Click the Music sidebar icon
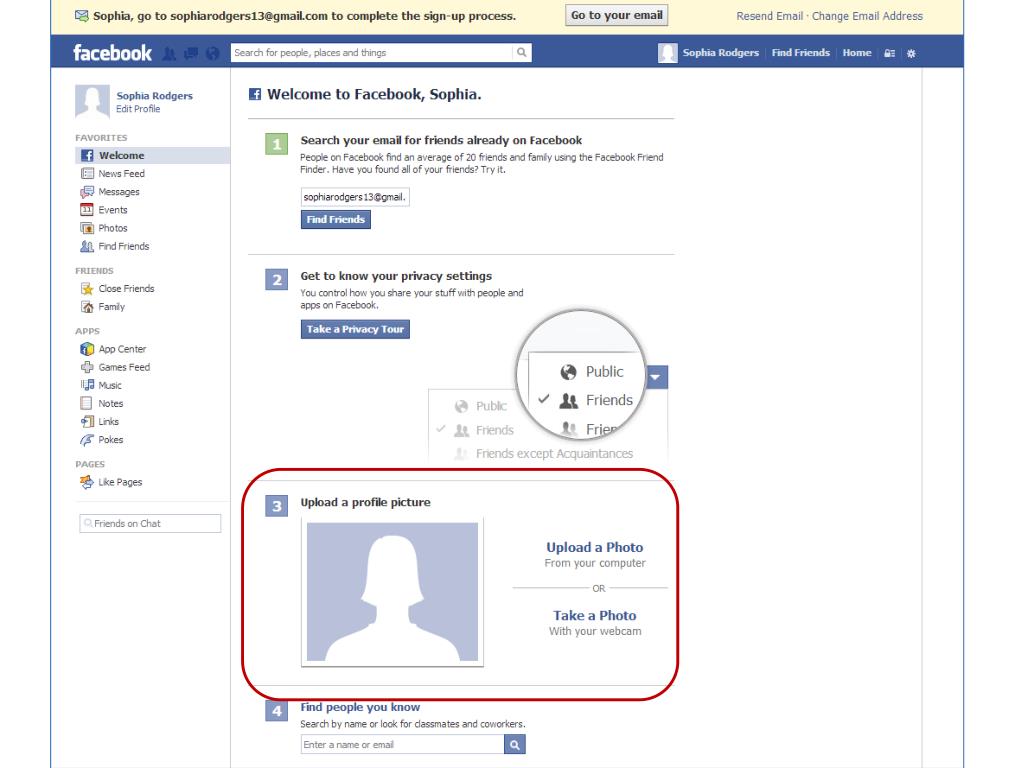 click(x=87, y=385)
